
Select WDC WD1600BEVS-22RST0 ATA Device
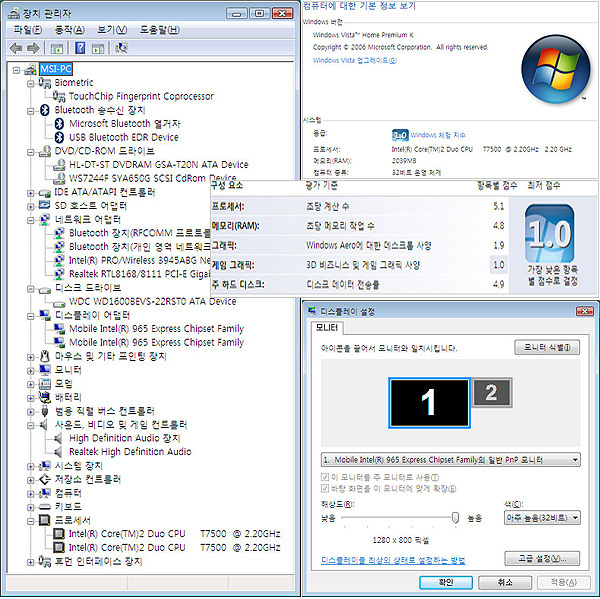152,302
